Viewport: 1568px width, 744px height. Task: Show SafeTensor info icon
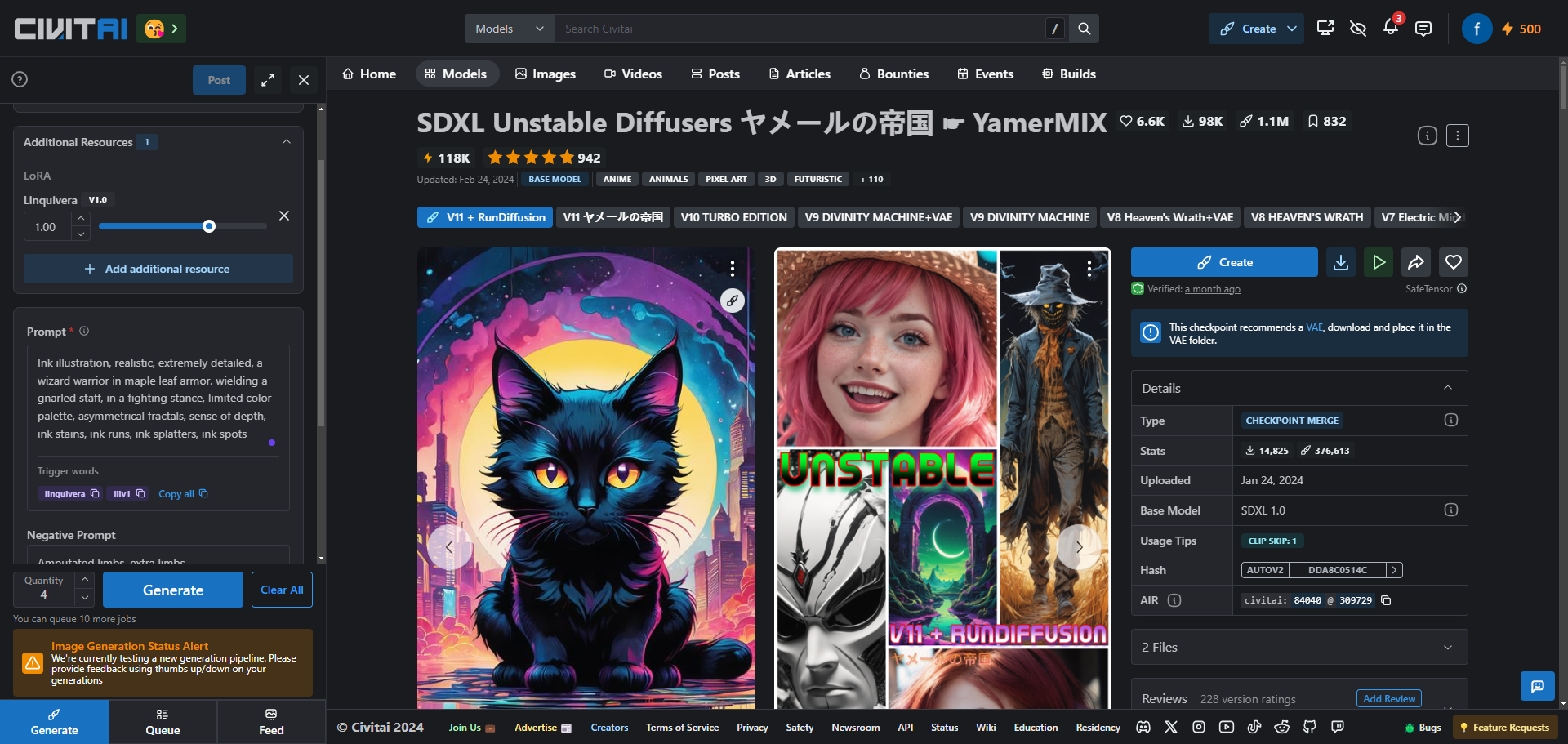pos(1462,288)
